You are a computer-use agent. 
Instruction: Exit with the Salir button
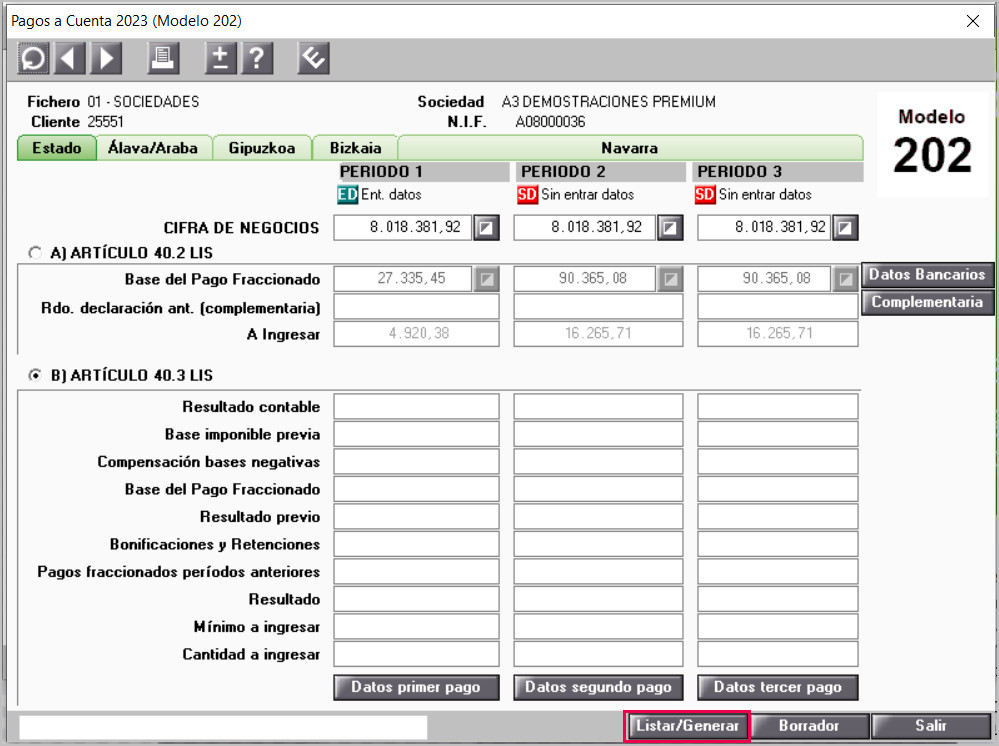click(x=931, y=726)
